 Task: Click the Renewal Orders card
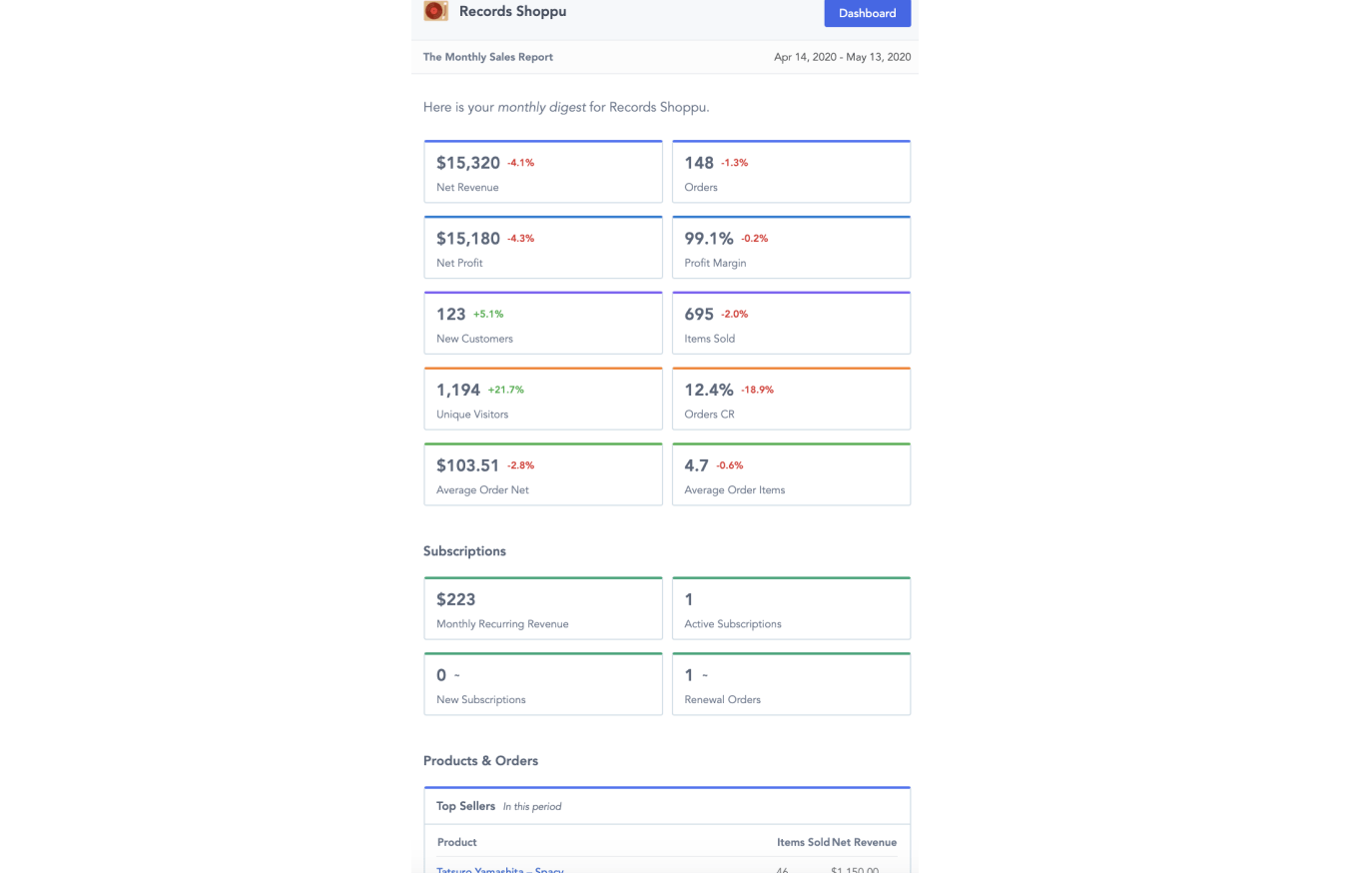pyautogui.click(x=791, y=685)
